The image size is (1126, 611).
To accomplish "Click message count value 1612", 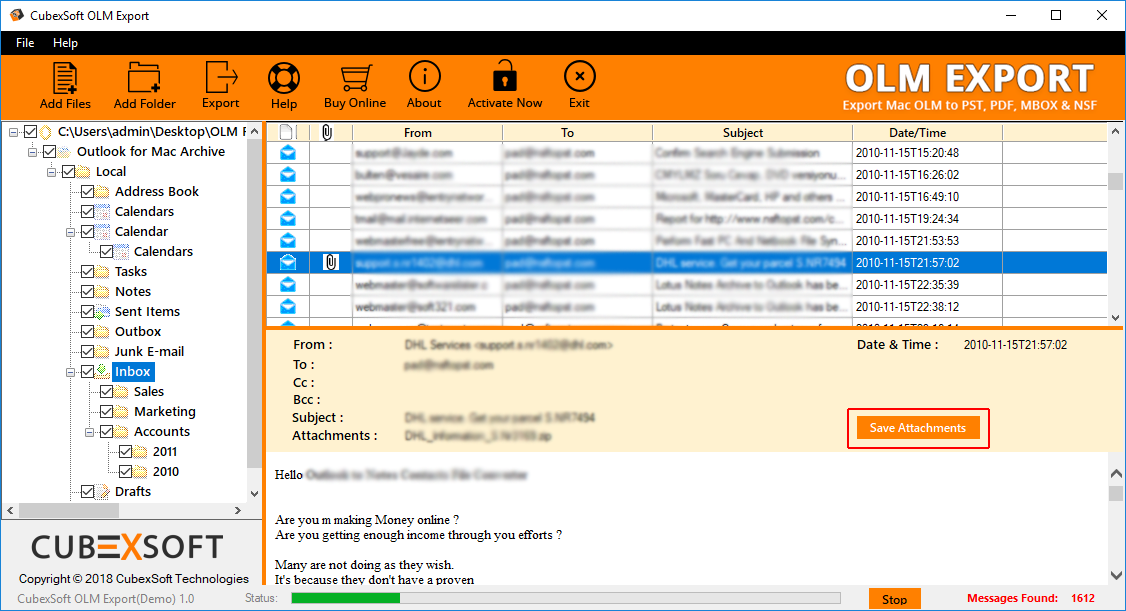I will tap(1083, 598).
